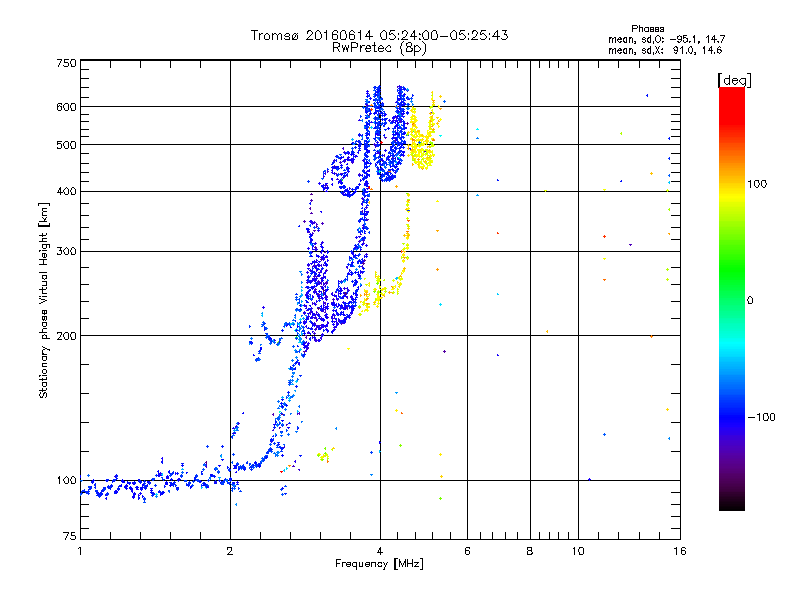Screen dimensions: 800x600
Task: Click the frequency axis tick label "16"
Action: pos(680,551)
